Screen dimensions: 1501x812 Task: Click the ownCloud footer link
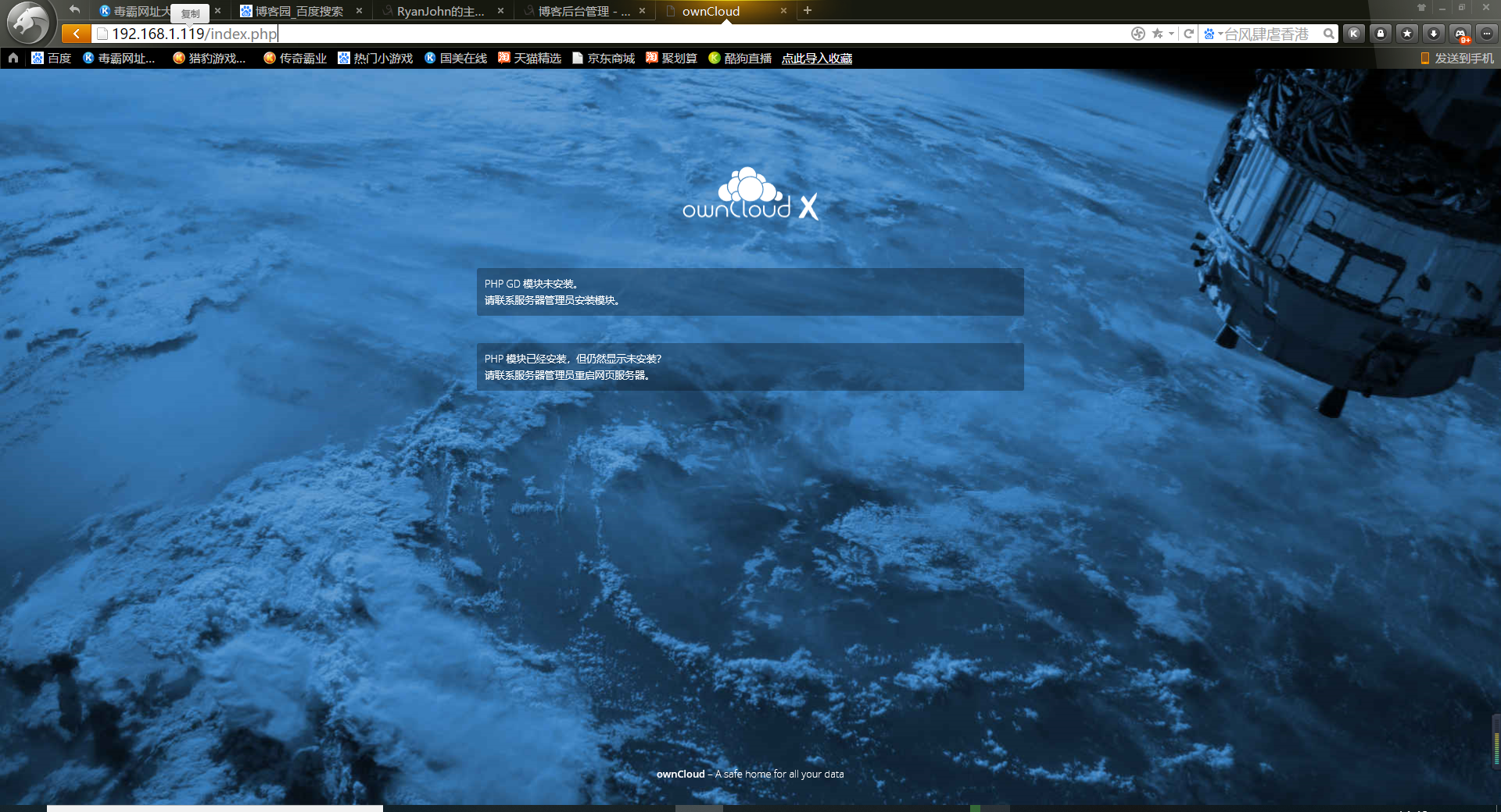pyautogui.click(x=681, y=774)
